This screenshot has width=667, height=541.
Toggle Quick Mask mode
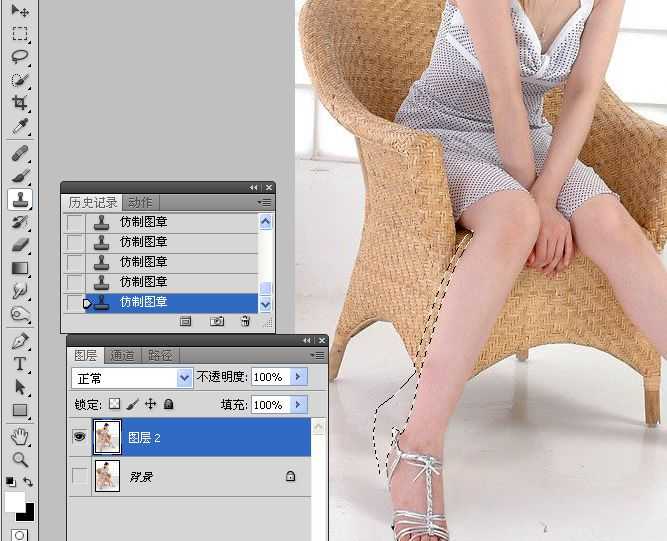20,535
